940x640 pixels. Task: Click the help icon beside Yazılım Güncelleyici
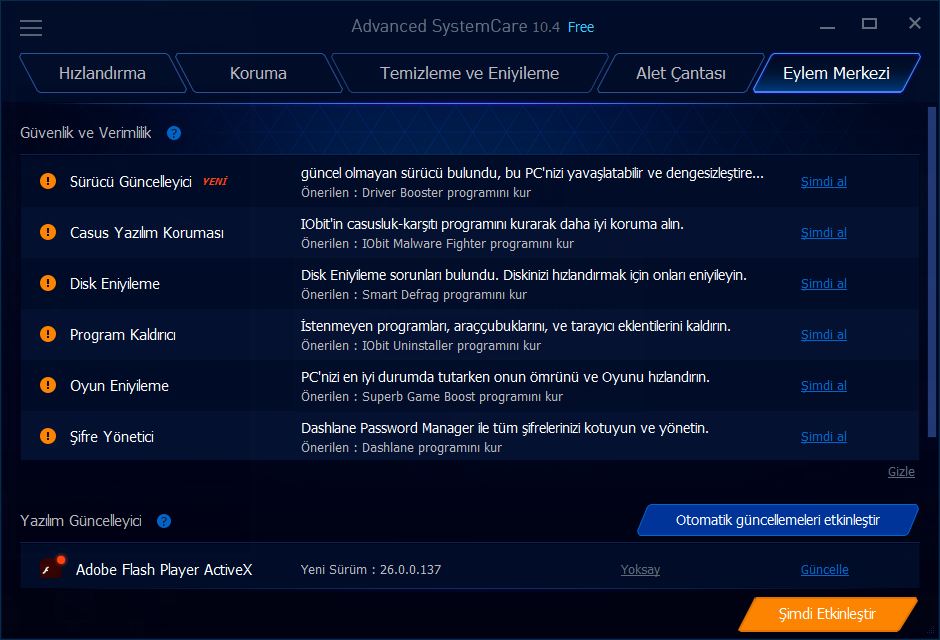(164, 521)
